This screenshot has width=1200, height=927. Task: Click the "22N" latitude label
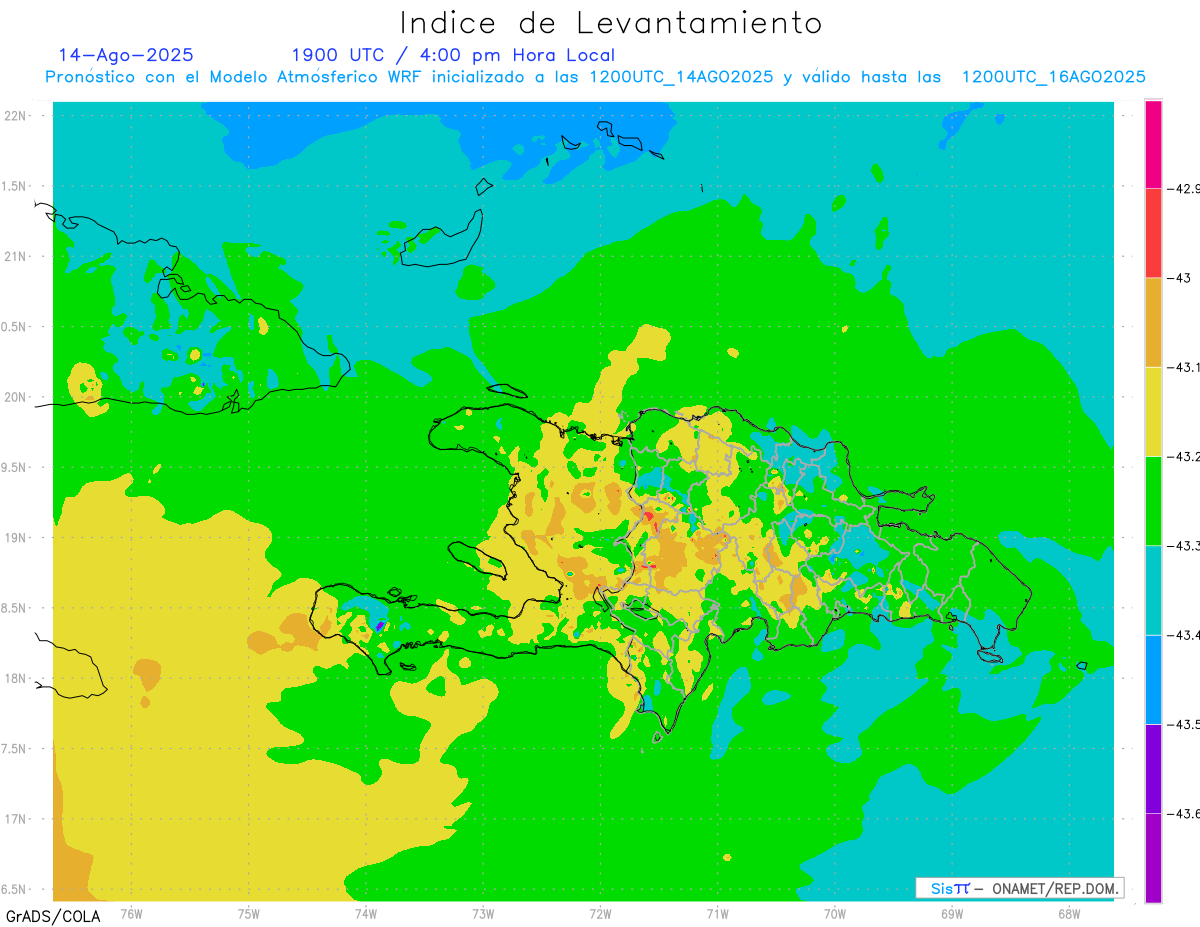[x=16, y=115]
